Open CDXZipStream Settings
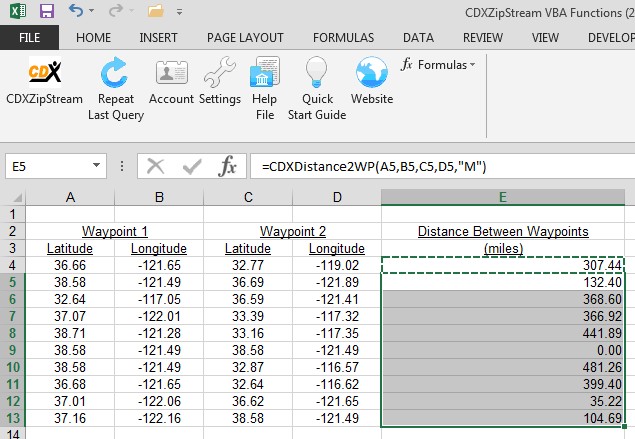Viewport: 635px width, 439px height. [x=220, y=81]
